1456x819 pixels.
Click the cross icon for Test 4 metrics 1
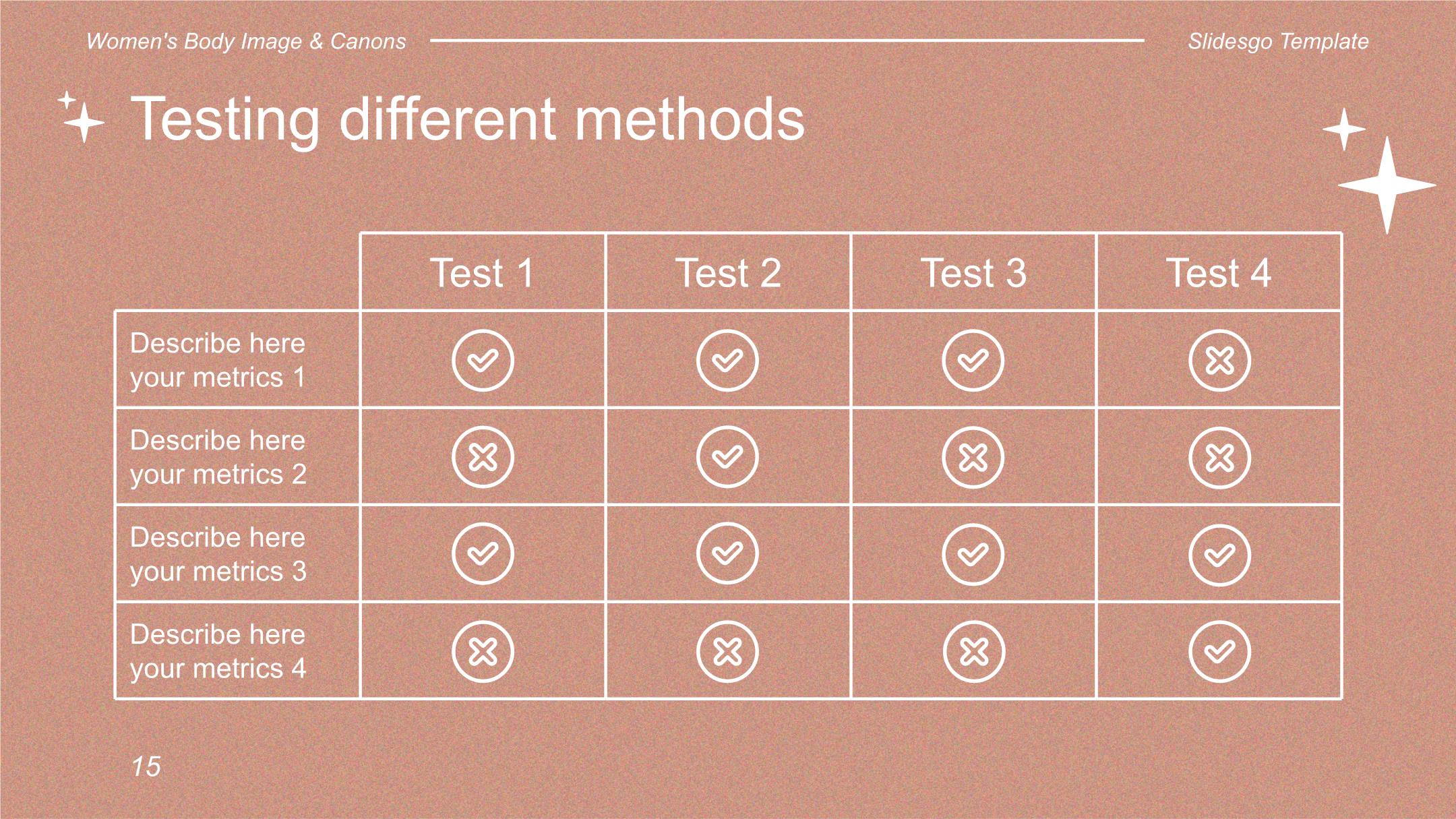click(x=1219, y=361)
